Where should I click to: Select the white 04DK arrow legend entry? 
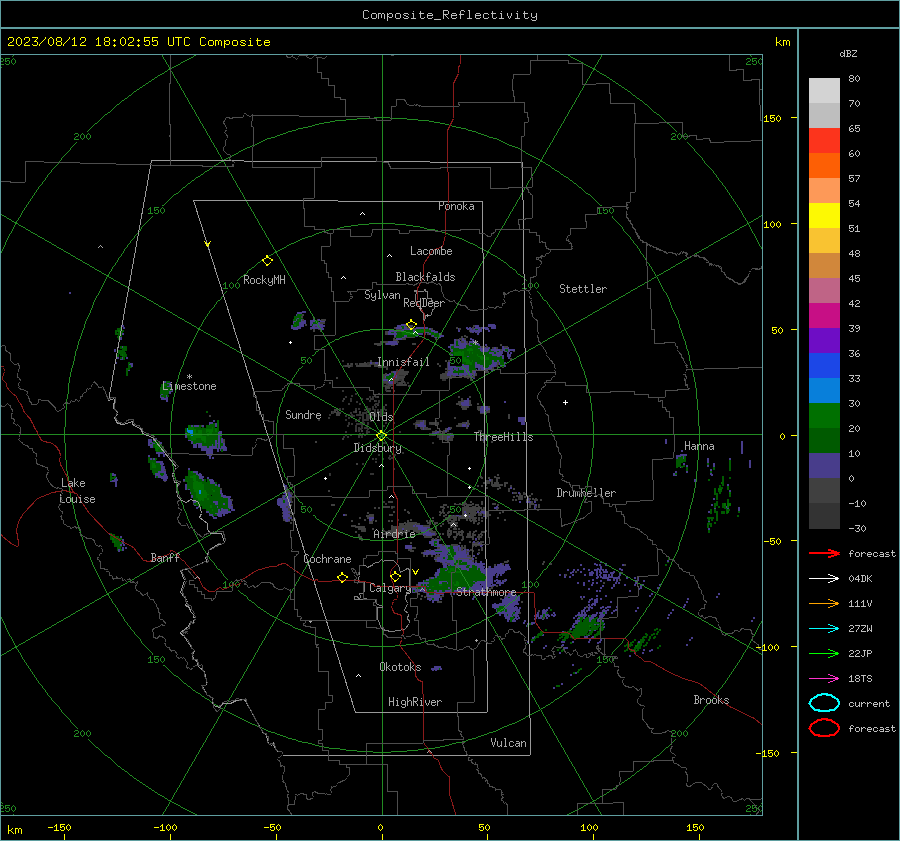point(824,578)
